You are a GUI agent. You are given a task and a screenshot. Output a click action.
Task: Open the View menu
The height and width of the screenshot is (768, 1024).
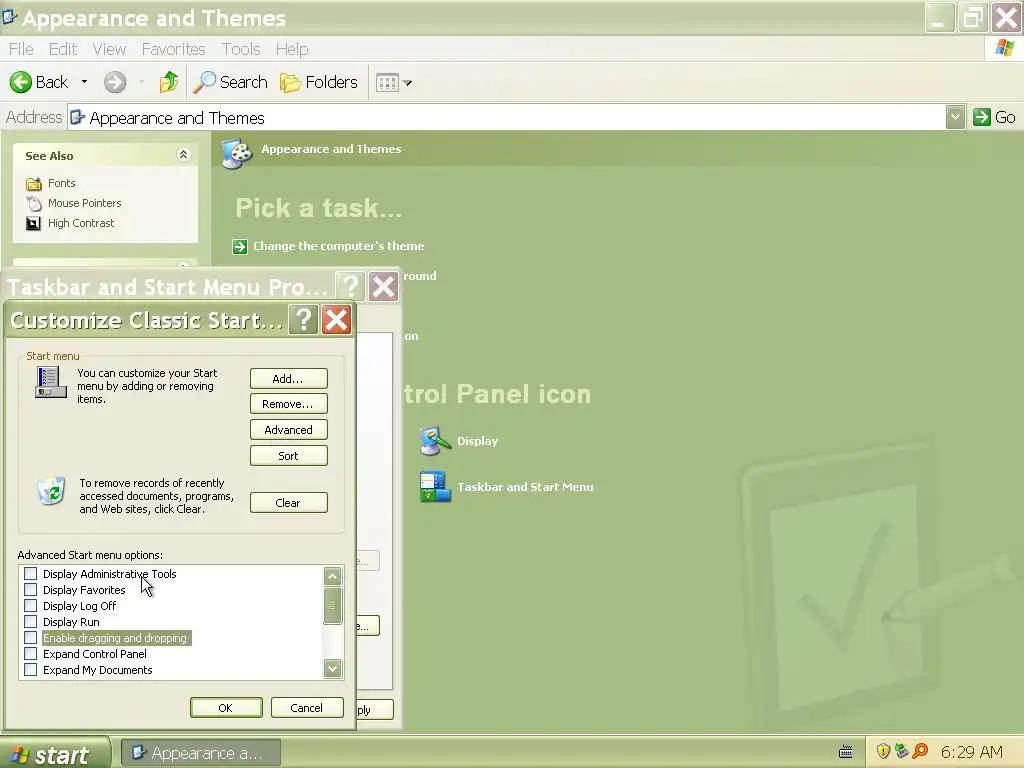(109, 49)
